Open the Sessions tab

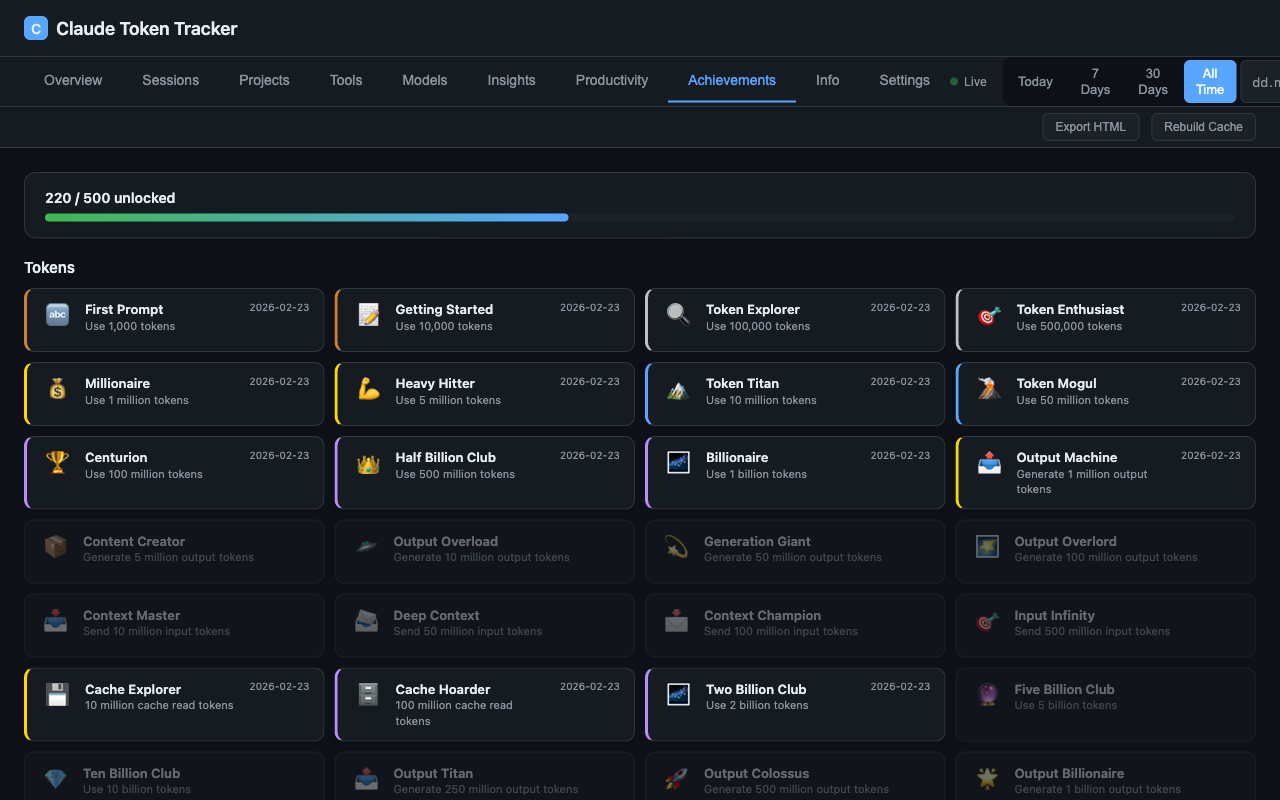170,80
